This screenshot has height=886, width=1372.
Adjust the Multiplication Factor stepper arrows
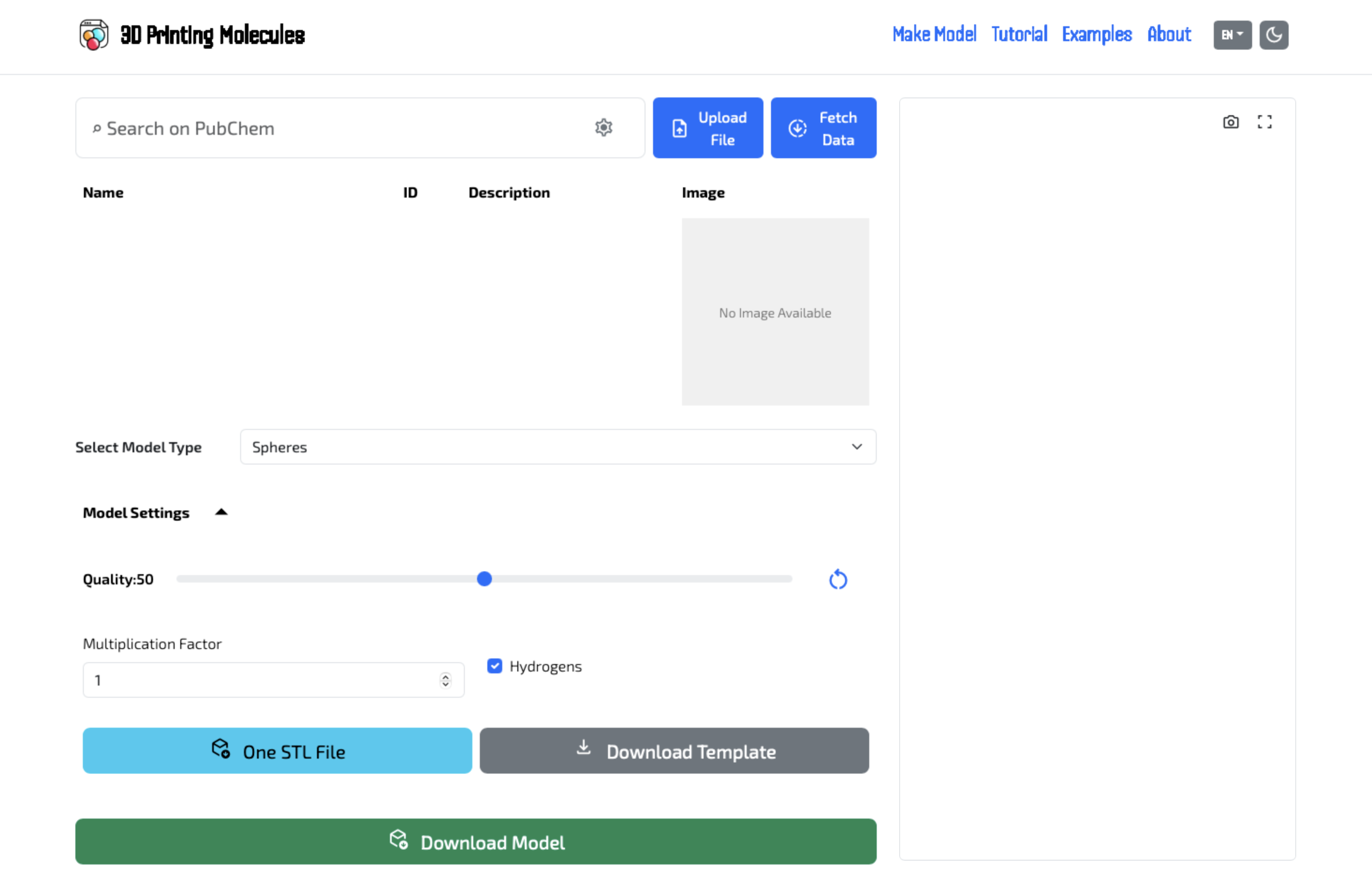pyautogui.click(x=446, y=680)
